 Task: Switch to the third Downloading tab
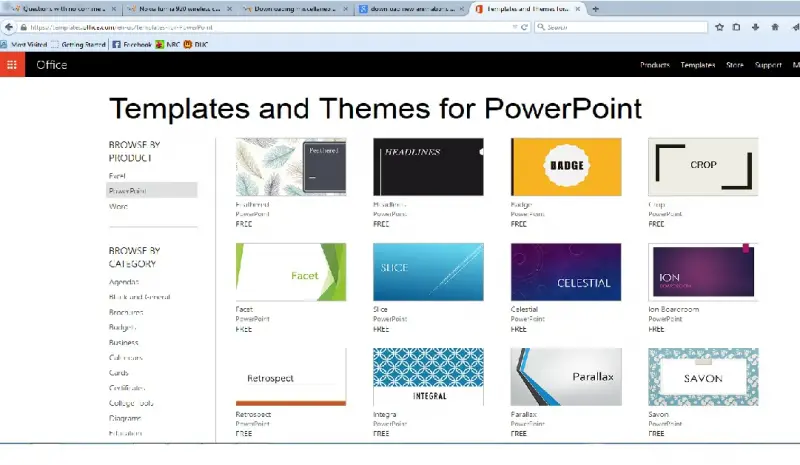tap(295, 9)
